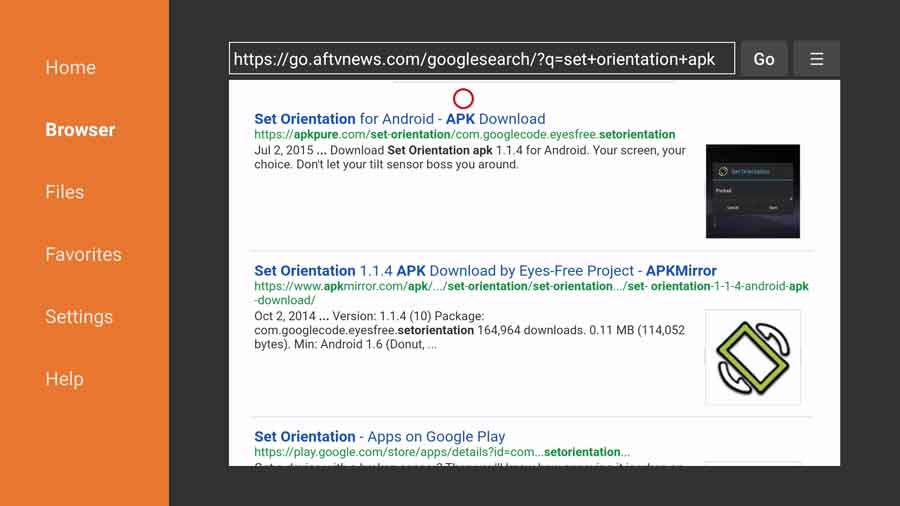Open 'Set Orientation for Android - APK Download' result
The image size is (900, 506).
pyautogui.click(x=399, y=119)
